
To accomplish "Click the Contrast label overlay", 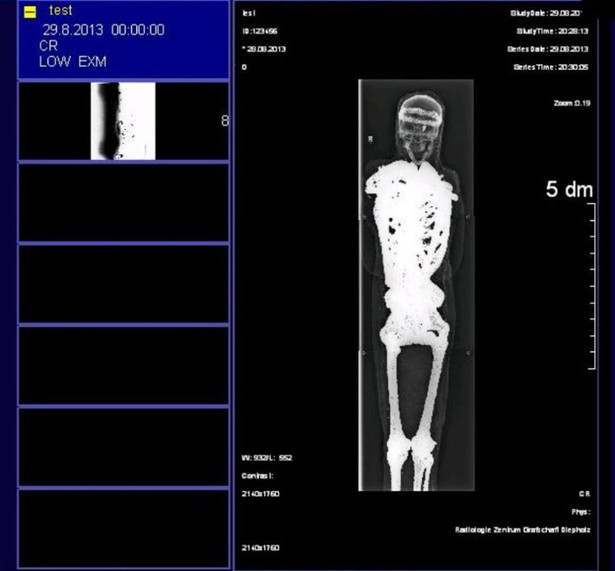I will pos(258,476).
